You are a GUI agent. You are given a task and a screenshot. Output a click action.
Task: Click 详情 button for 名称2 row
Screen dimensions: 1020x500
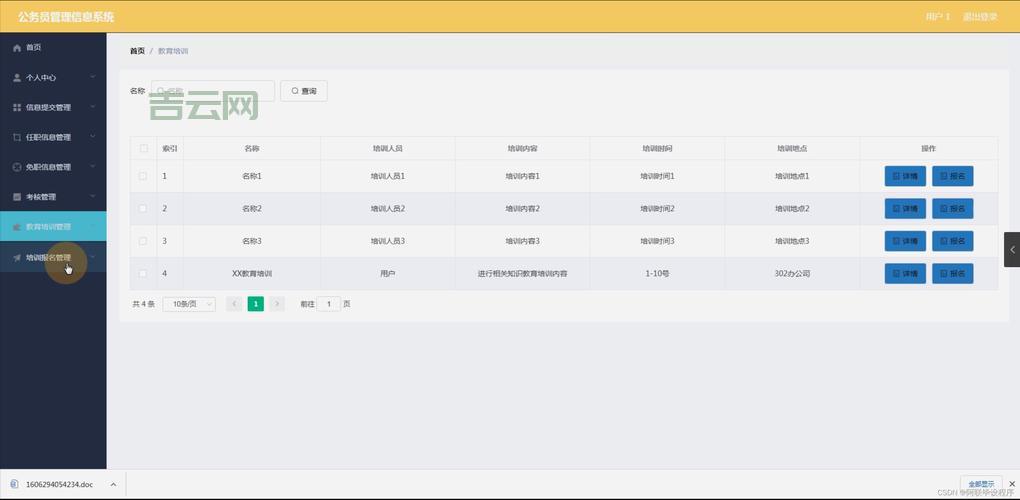pyautogui.click(x=905, y=208)
